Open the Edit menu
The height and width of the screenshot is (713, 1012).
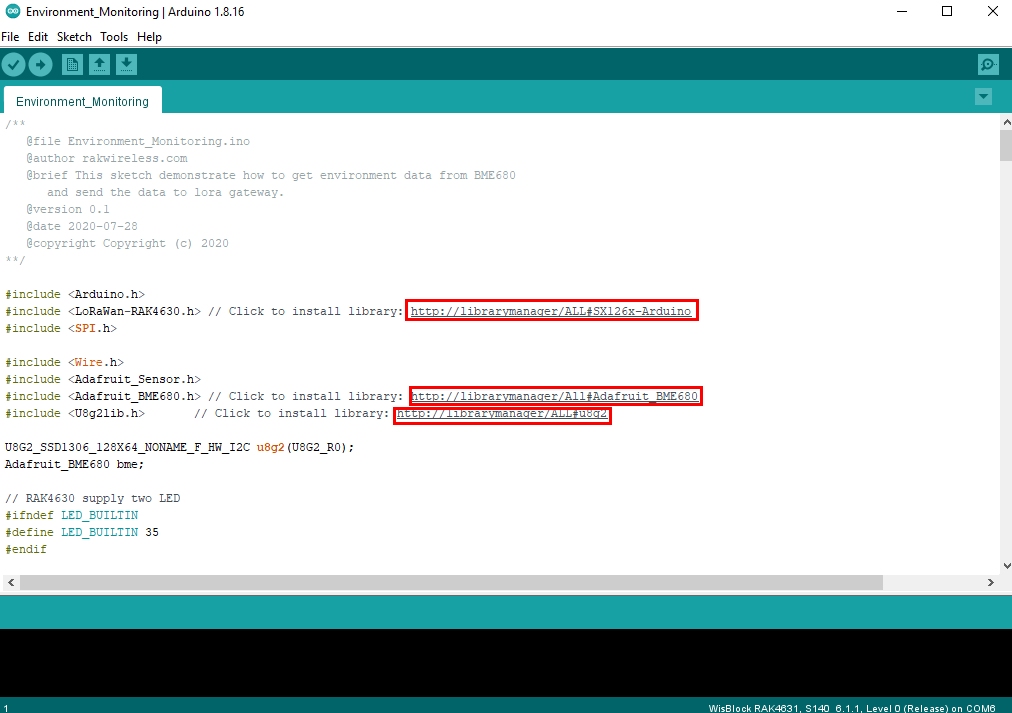[x=38, y=37]
